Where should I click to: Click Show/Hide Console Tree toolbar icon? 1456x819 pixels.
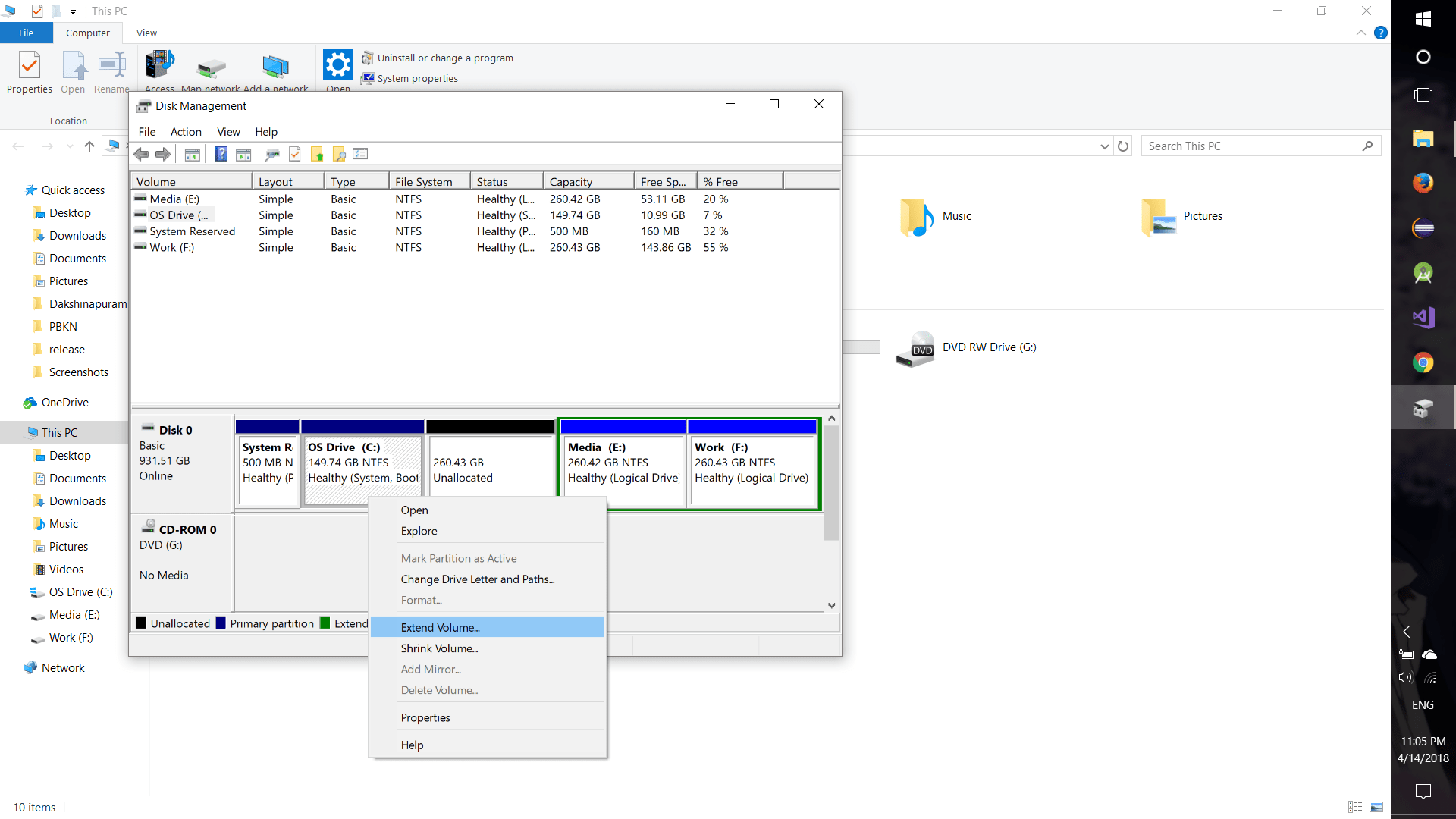(x=193, y=155)
